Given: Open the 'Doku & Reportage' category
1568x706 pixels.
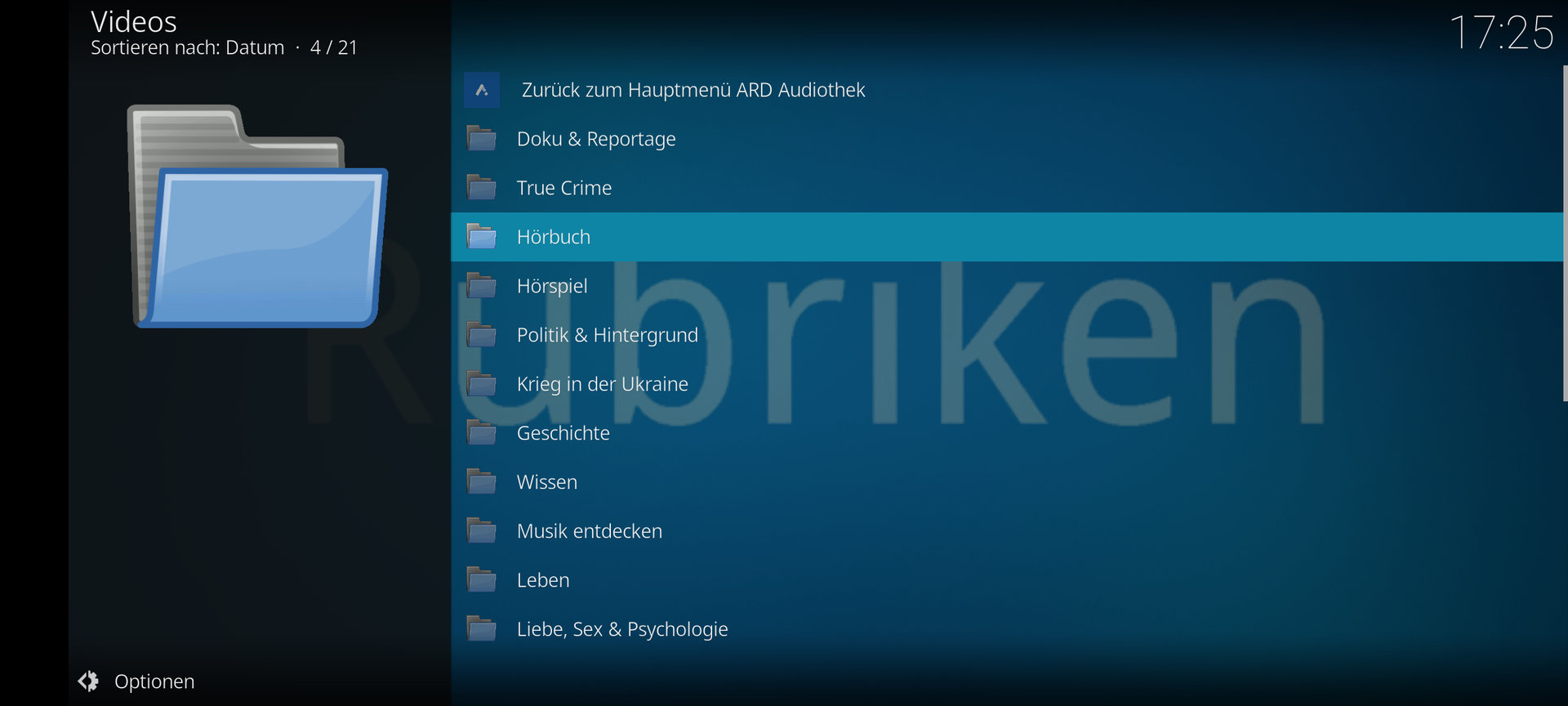Looking at the screenshot, I should (1007, 139).
